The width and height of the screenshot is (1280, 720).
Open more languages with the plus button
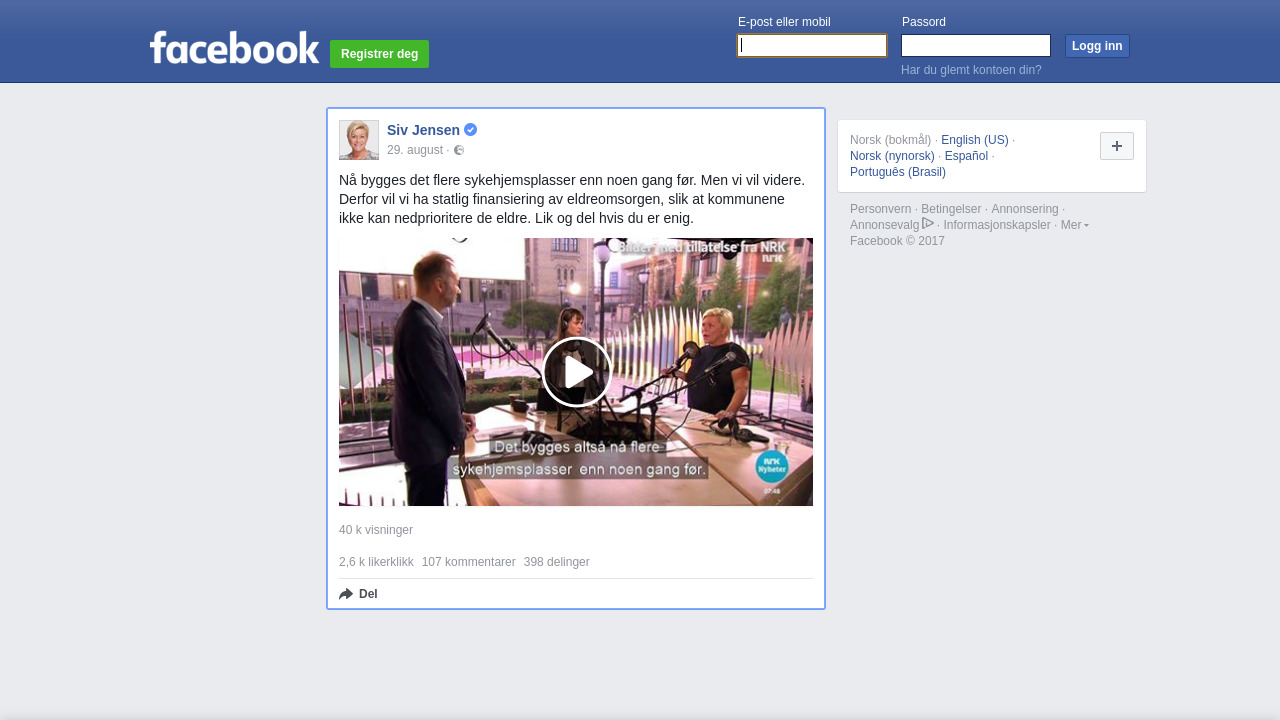pos(1117,146)
